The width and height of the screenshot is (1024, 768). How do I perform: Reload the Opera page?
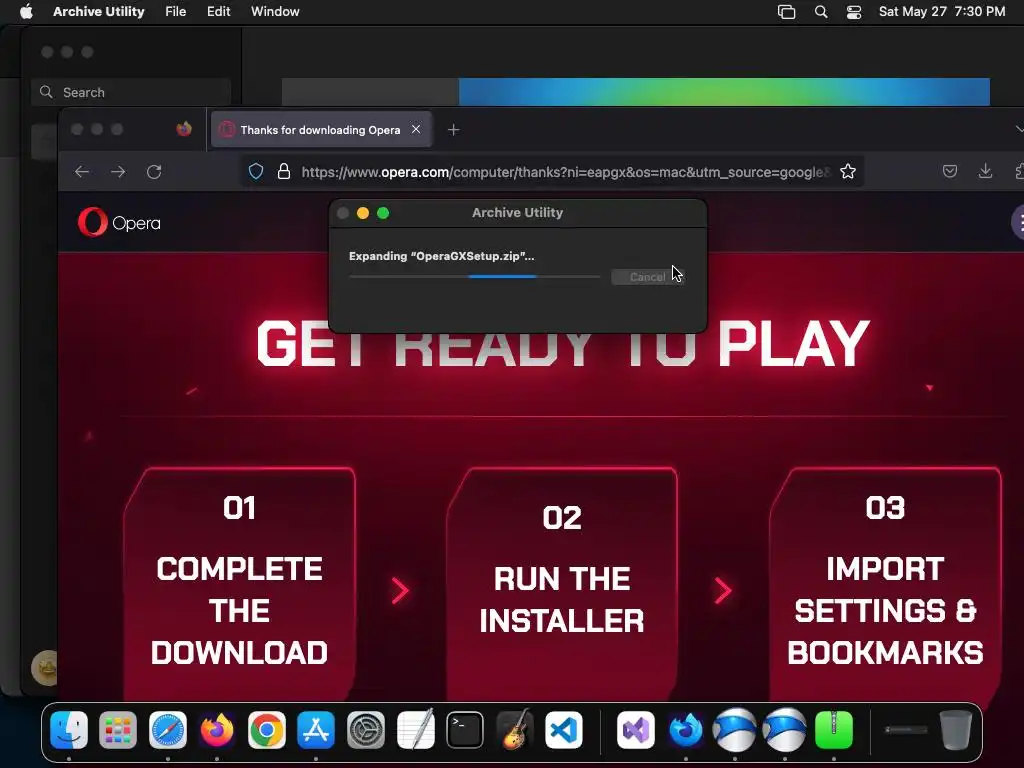[x=154, y=172]
